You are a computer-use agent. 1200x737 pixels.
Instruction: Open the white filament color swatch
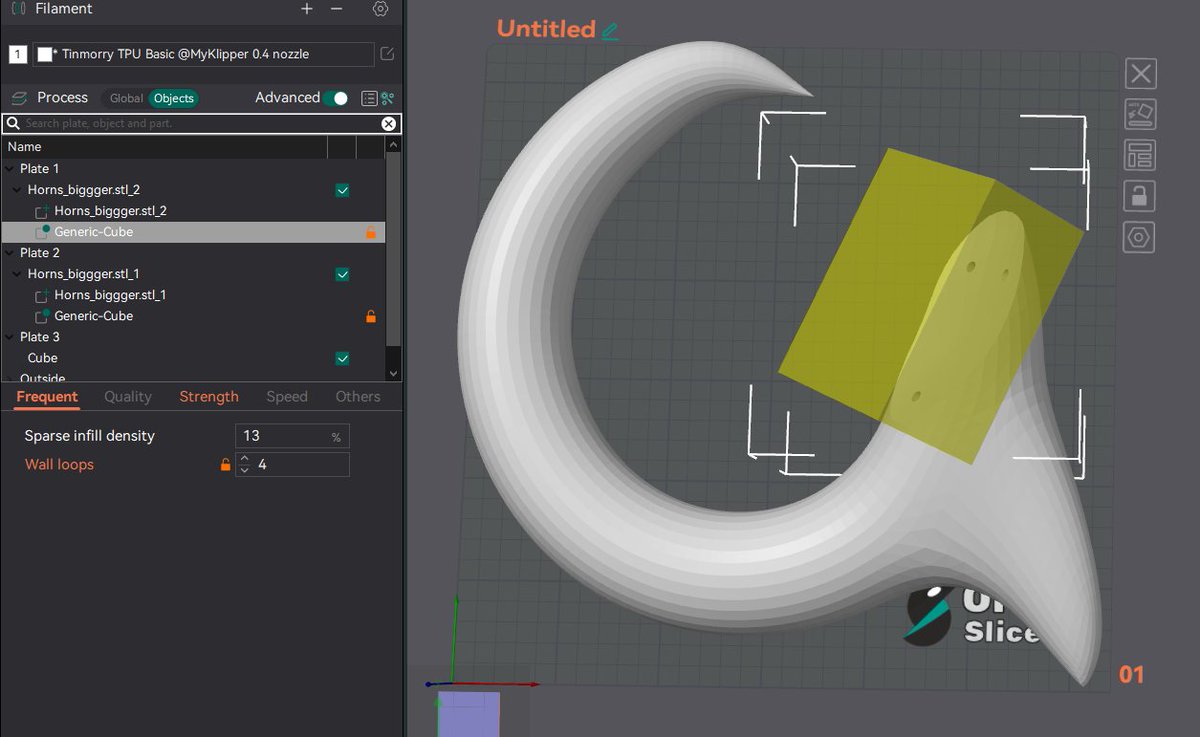tap(44, 54)
